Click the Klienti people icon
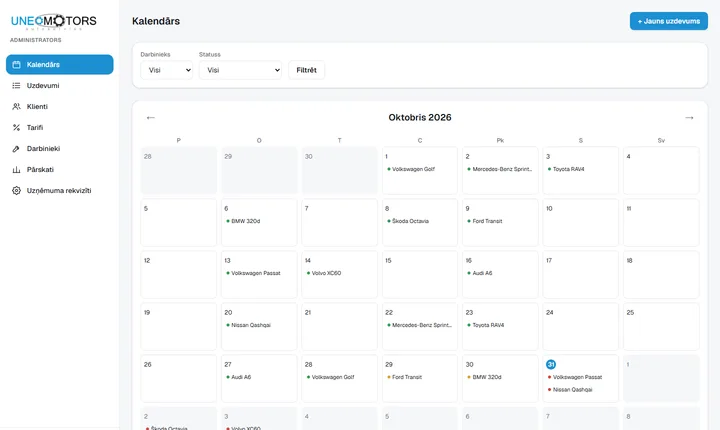The width and height of the screenshot is (720, 430). tap(17, 107)
